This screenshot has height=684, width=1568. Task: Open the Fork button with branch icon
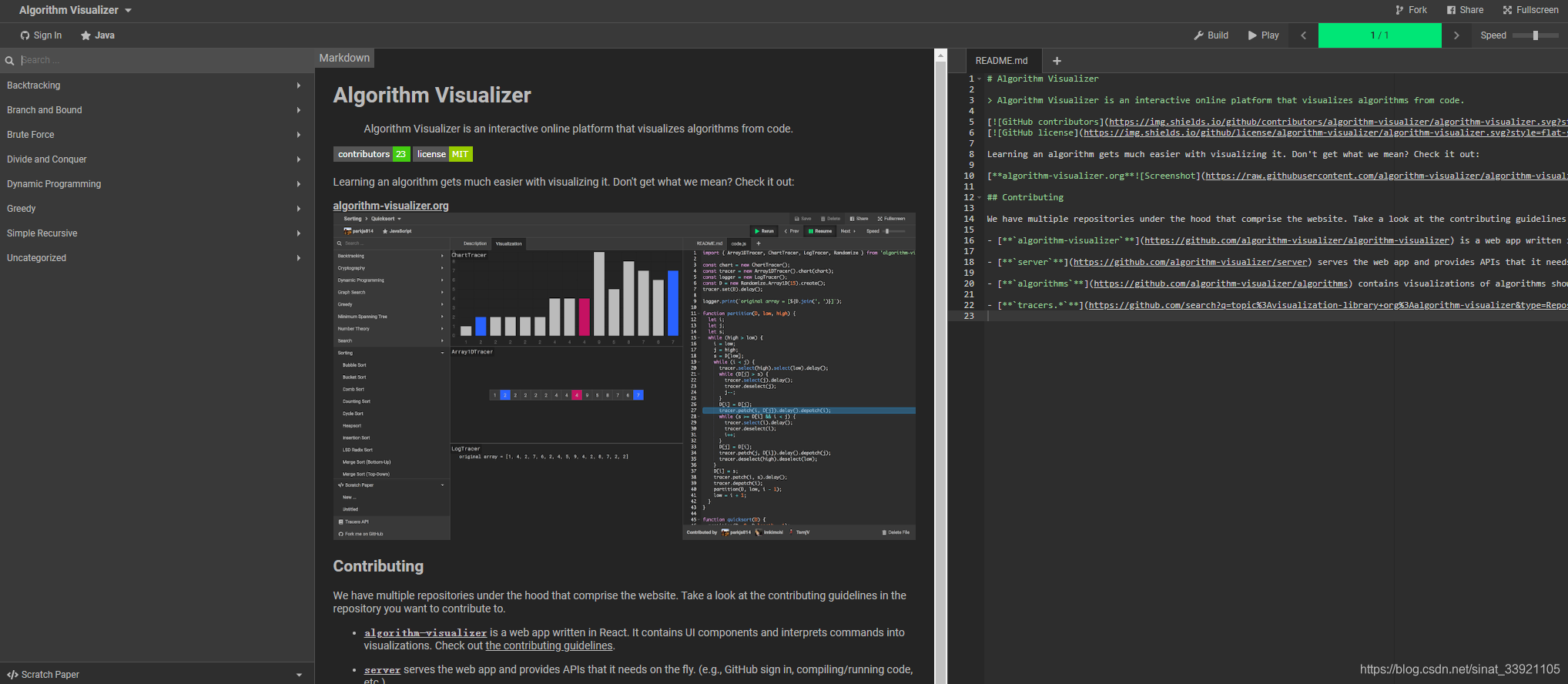(x=1411, y=10)
